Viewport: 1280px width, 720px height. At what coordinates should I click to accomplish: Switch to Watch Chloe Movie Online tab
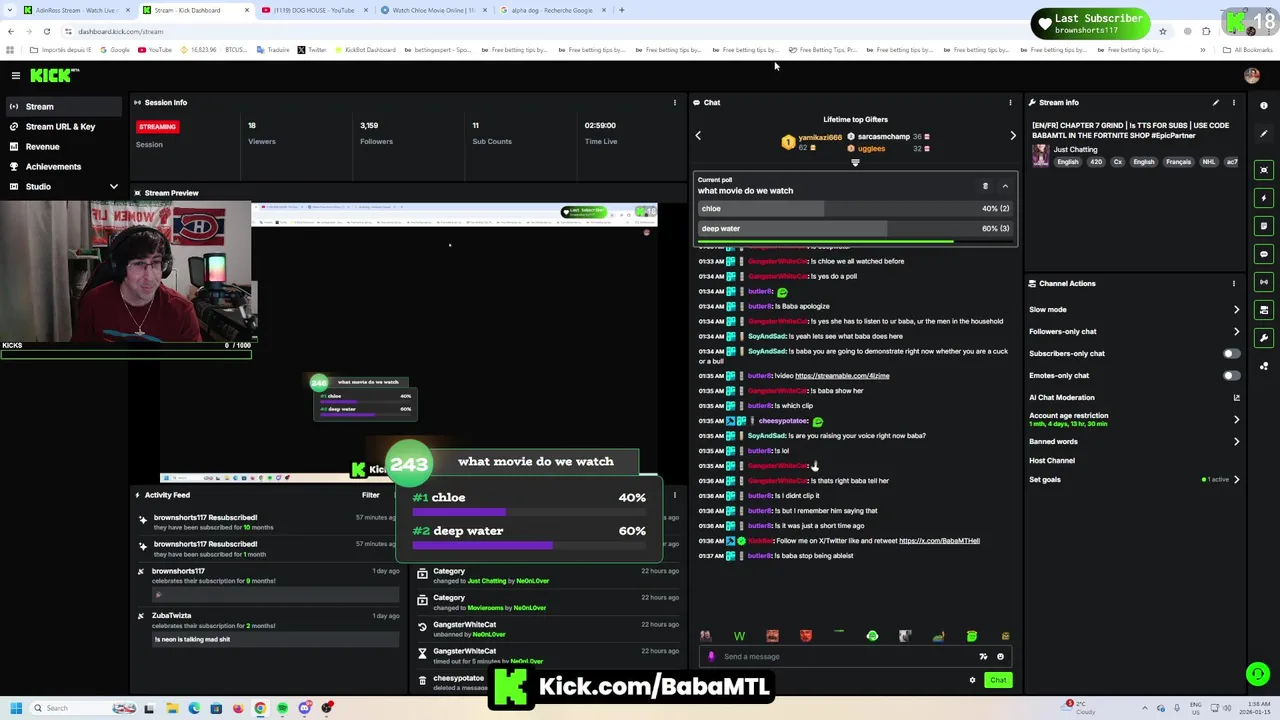pos(432,10)
